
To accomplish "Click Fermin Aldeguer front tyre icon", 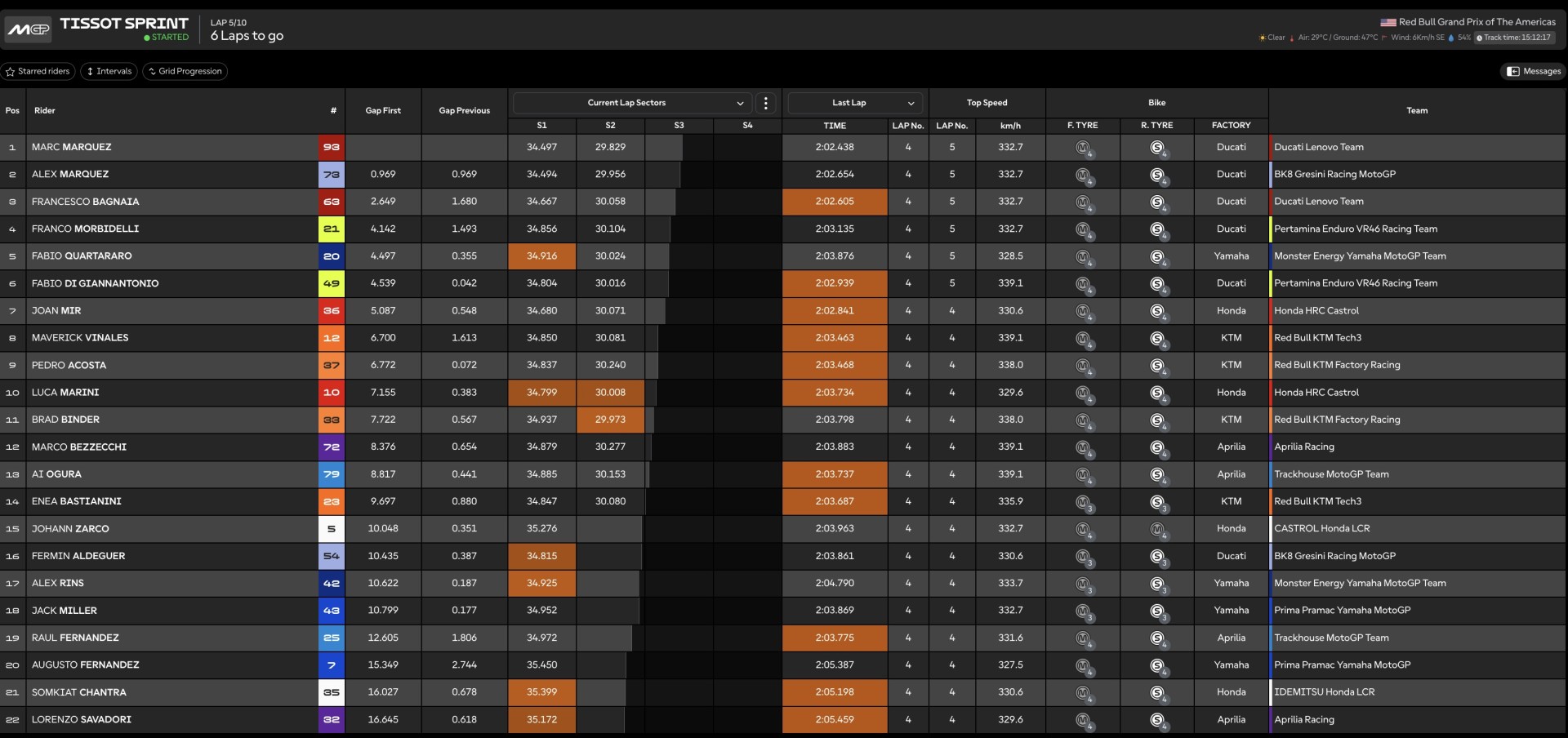I will (x=1084, y=557).
